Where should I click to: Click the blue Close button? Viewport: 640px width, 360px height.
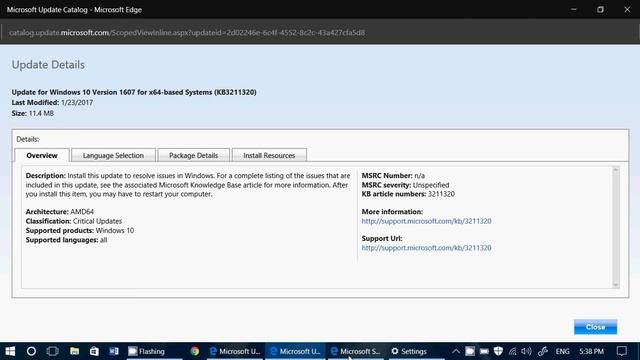click(x=596, y=327)
